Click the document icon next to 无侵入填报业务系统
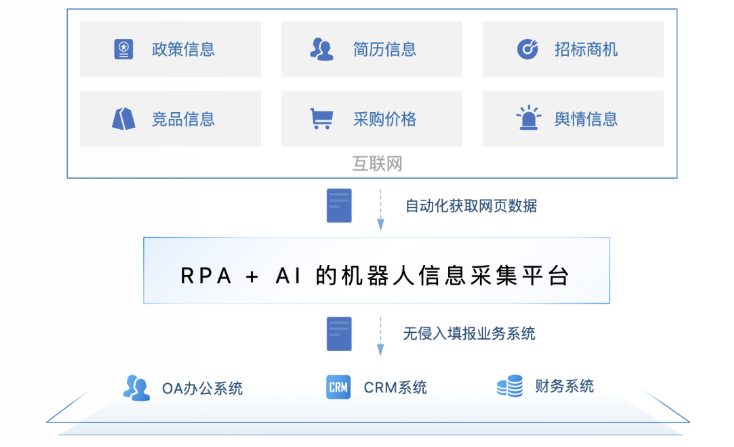The image size is (734, 447). (x=339, y=334)
